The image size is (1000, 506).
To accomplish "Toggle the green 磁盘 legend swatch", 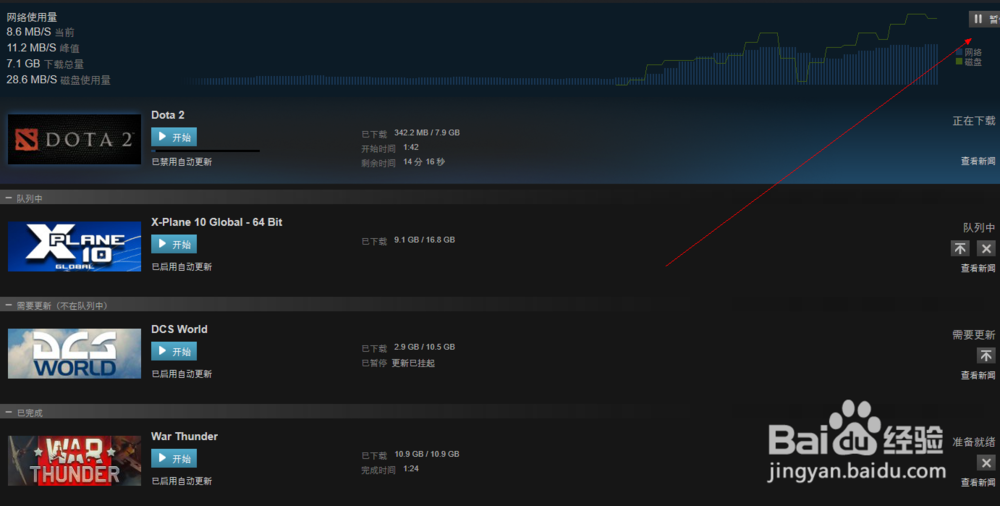I will pos(959,62).
